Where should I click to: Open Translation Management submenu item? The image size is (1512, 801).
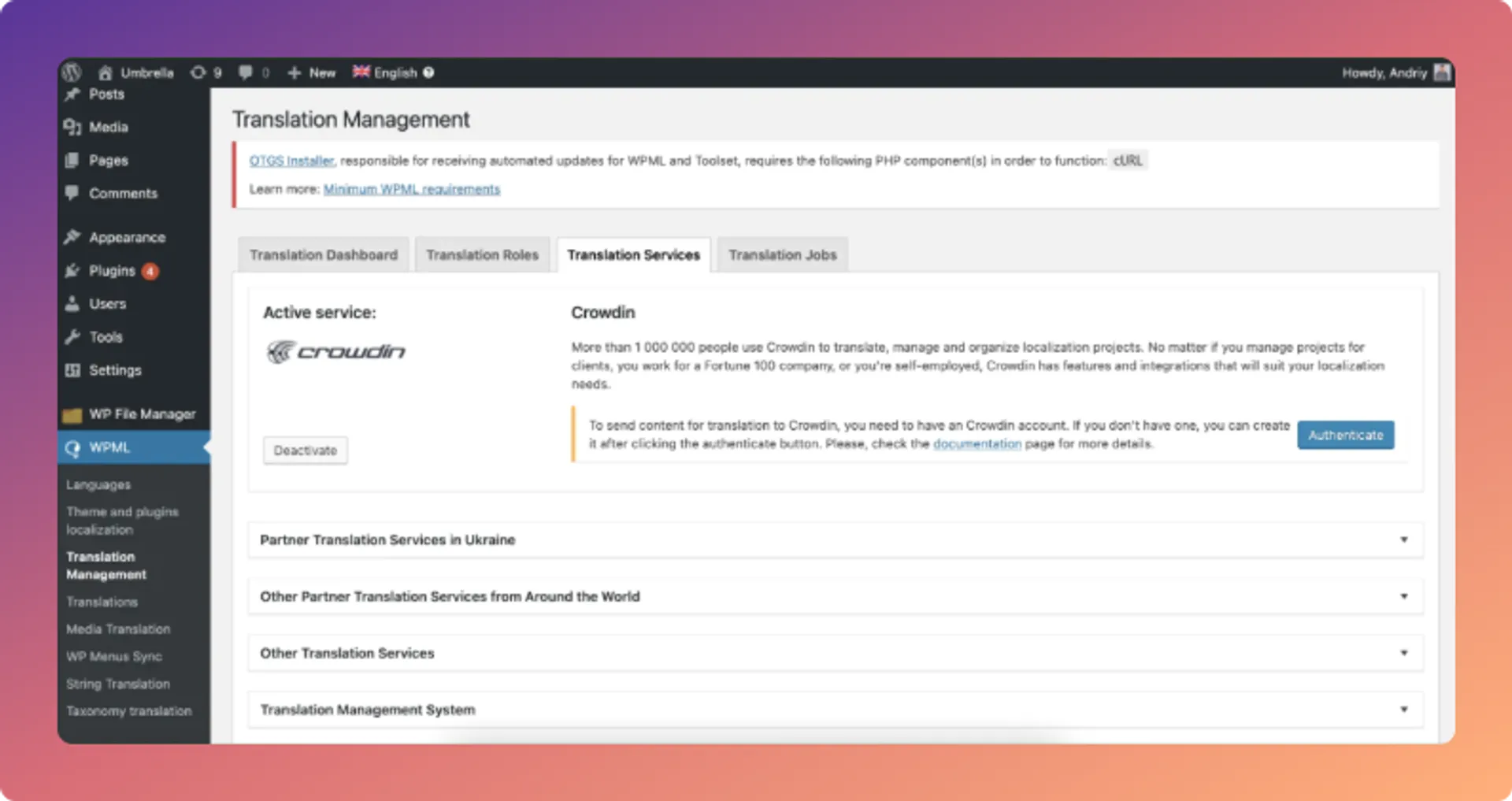tap(106, 566)
